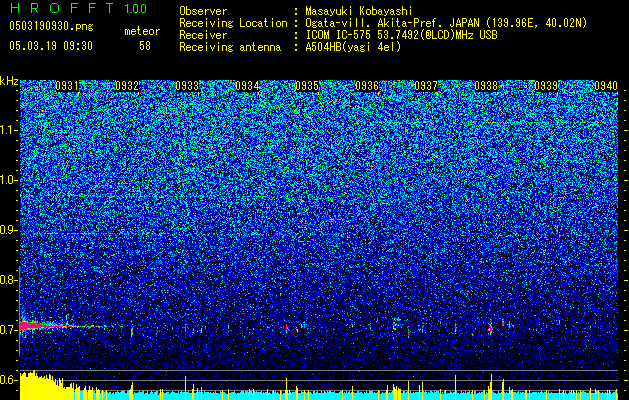Click the Observer field label
The image size is (629, 400).
[x=203, y=11]
